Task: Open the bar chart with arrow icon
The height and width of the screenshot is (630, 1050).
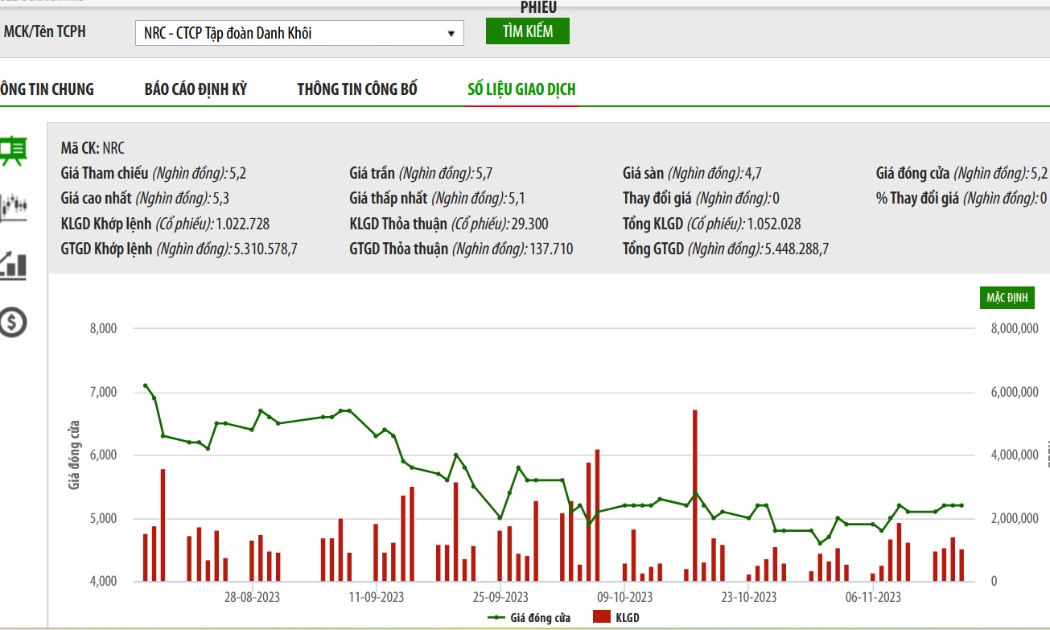Action: point(13,265)
